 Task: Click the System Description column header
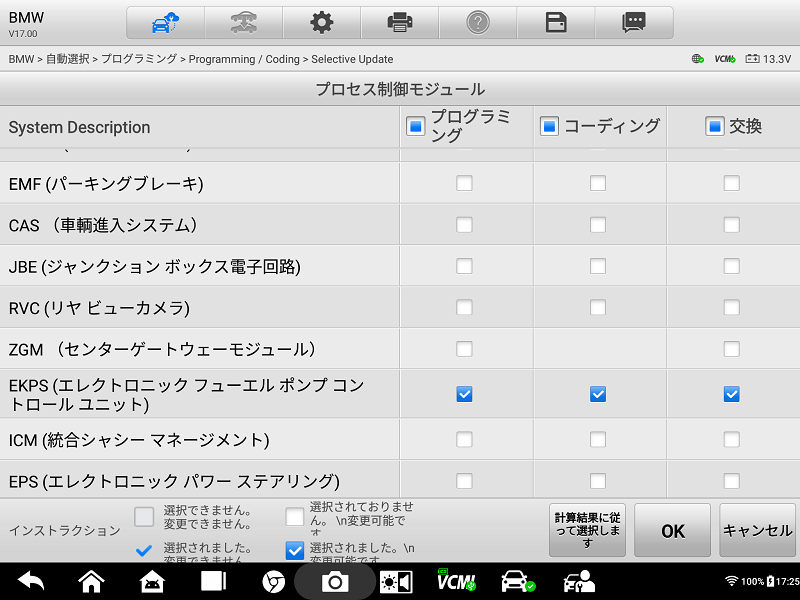click(80, 127)
